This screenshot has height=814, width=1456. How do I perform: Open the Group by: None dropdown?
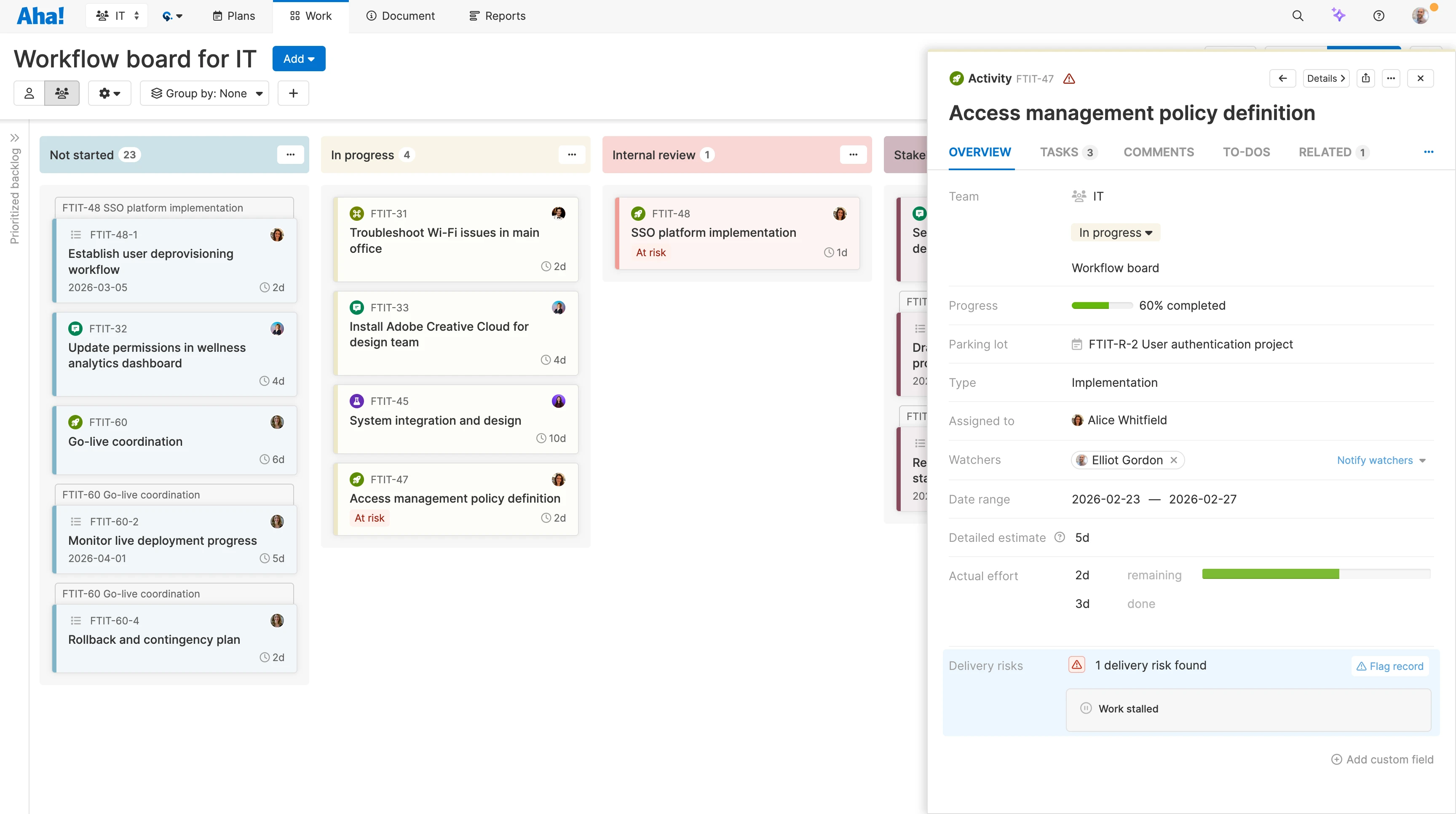pos(205,93)
